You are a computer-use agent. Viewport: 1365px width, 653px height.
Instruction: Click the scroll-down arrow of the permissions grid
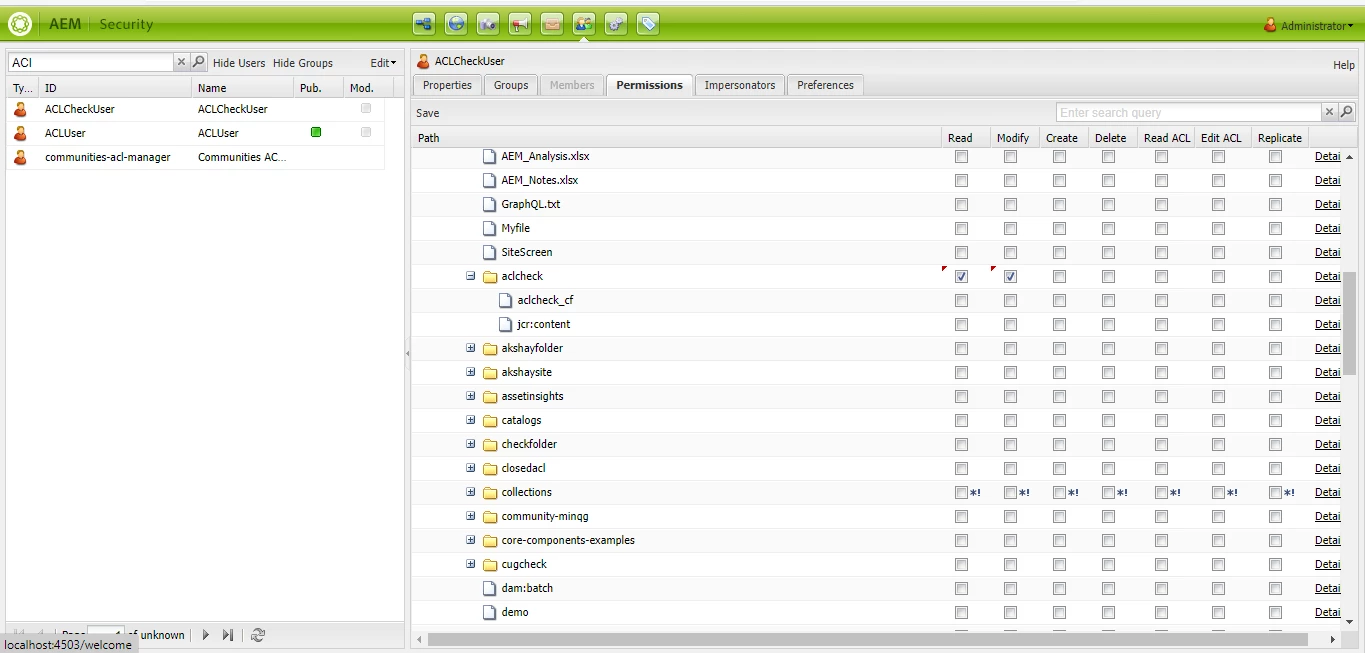click(x=1350, y=621)
